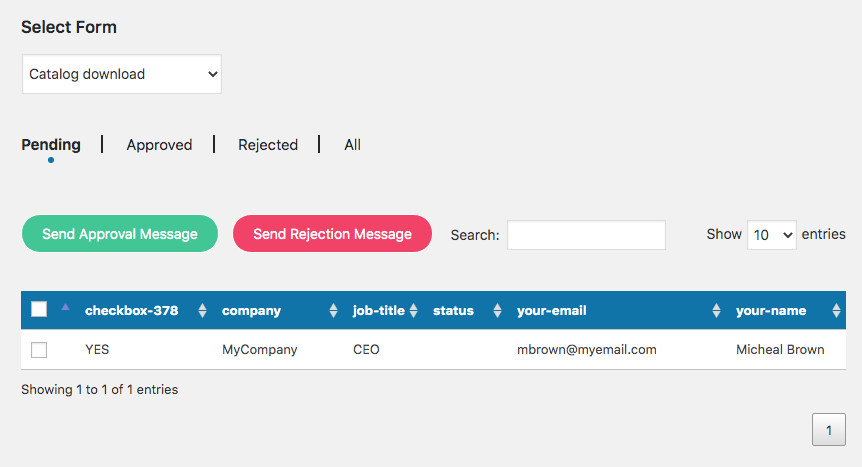
Task: Click Send Rejection Message button
Action: [332, 234]
